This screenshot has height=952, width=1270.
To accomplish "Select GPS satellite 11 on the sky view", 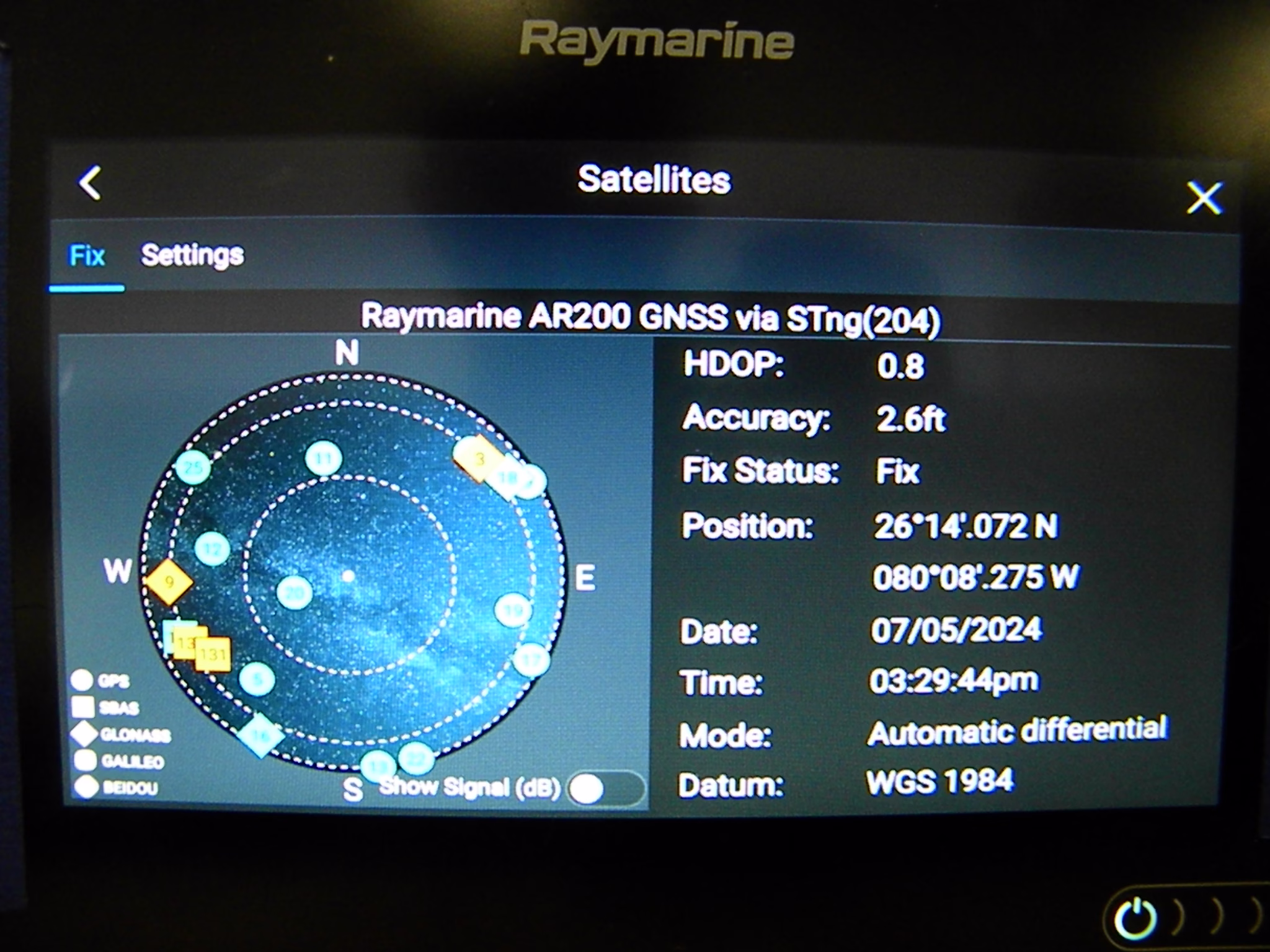I will [323, 458].
